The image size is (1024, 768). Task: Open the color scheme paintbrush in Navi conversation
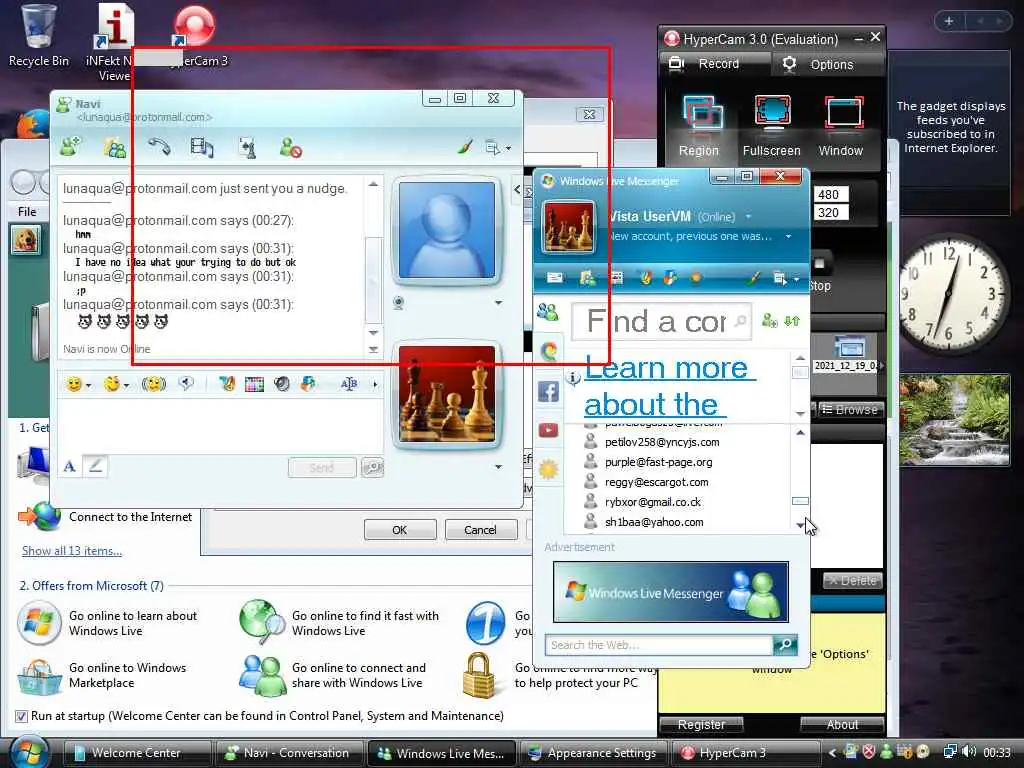[x=464, y=148]
